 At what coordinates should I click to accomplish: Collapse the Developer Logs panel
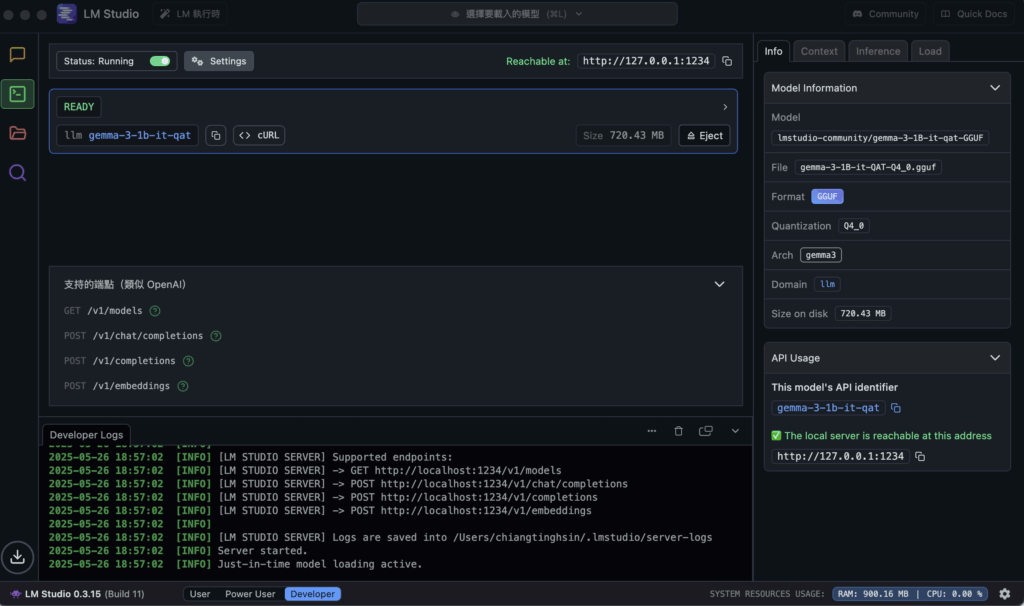click(x=735, y=431)
